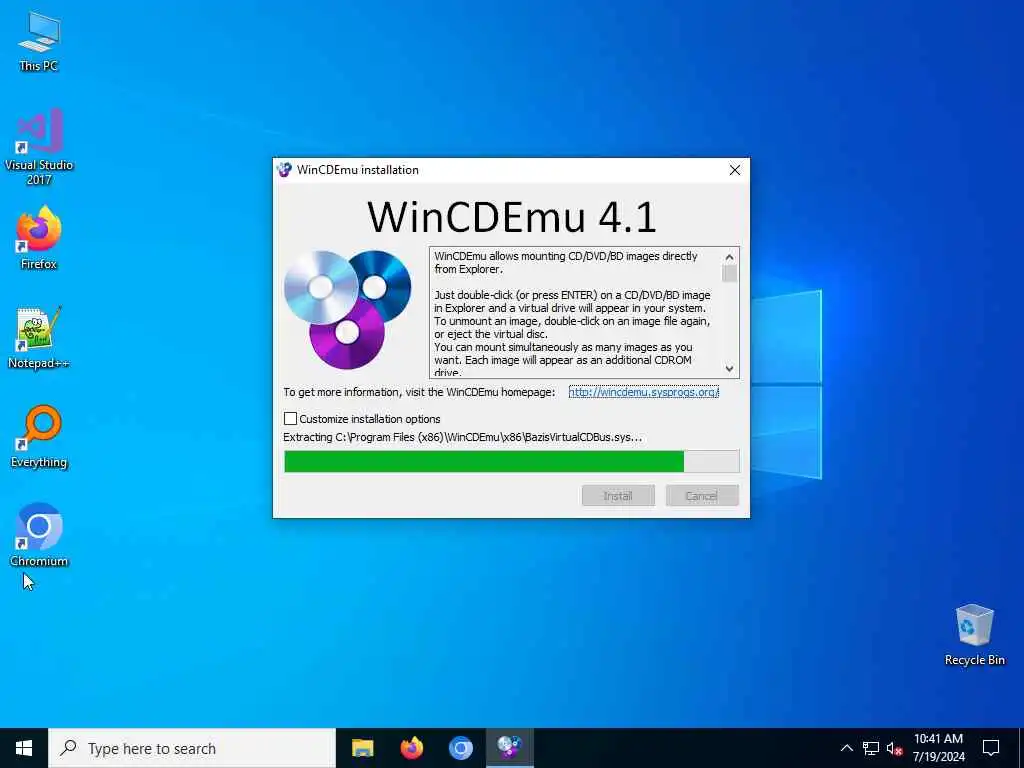The image size is (1024, 768).
Task: Click the description box scrollbar thumb
Action: [729, 274]
